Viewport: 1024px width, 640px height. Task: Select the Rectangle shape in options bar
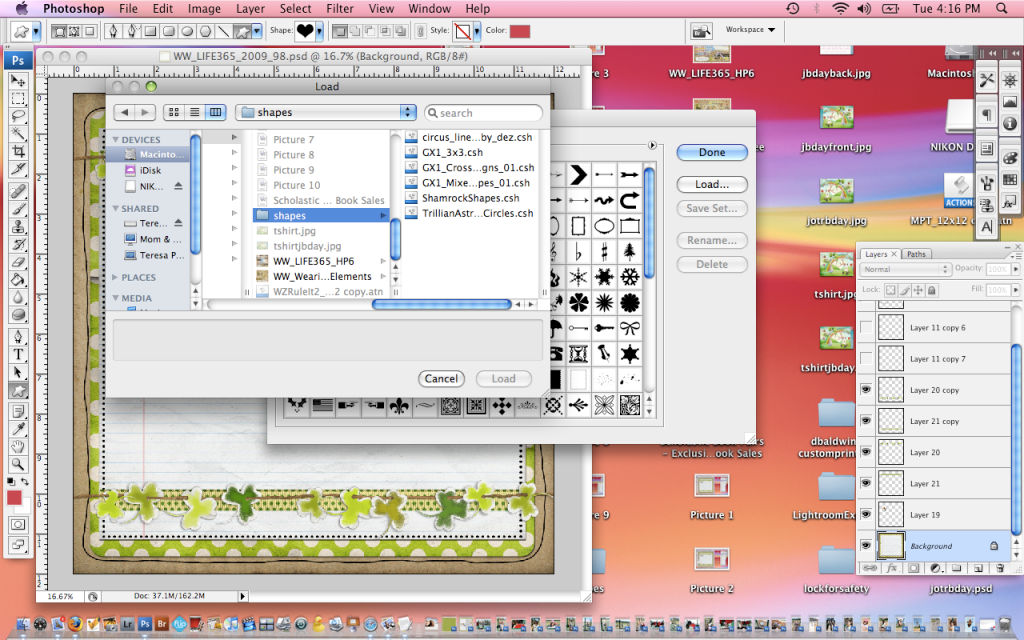coord(150,31)
